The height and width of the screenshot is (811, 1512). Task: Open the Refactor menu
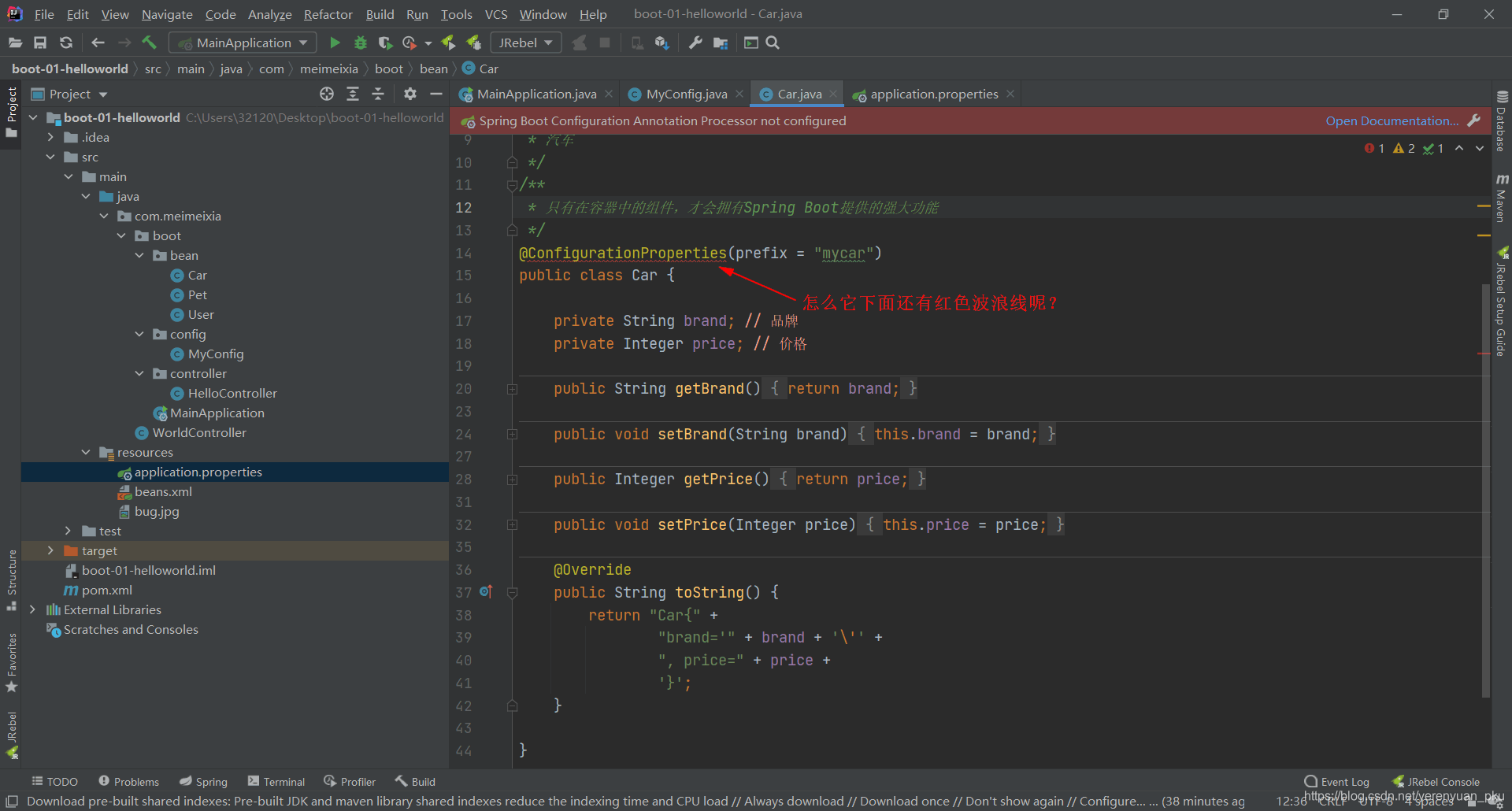(328, 14)
